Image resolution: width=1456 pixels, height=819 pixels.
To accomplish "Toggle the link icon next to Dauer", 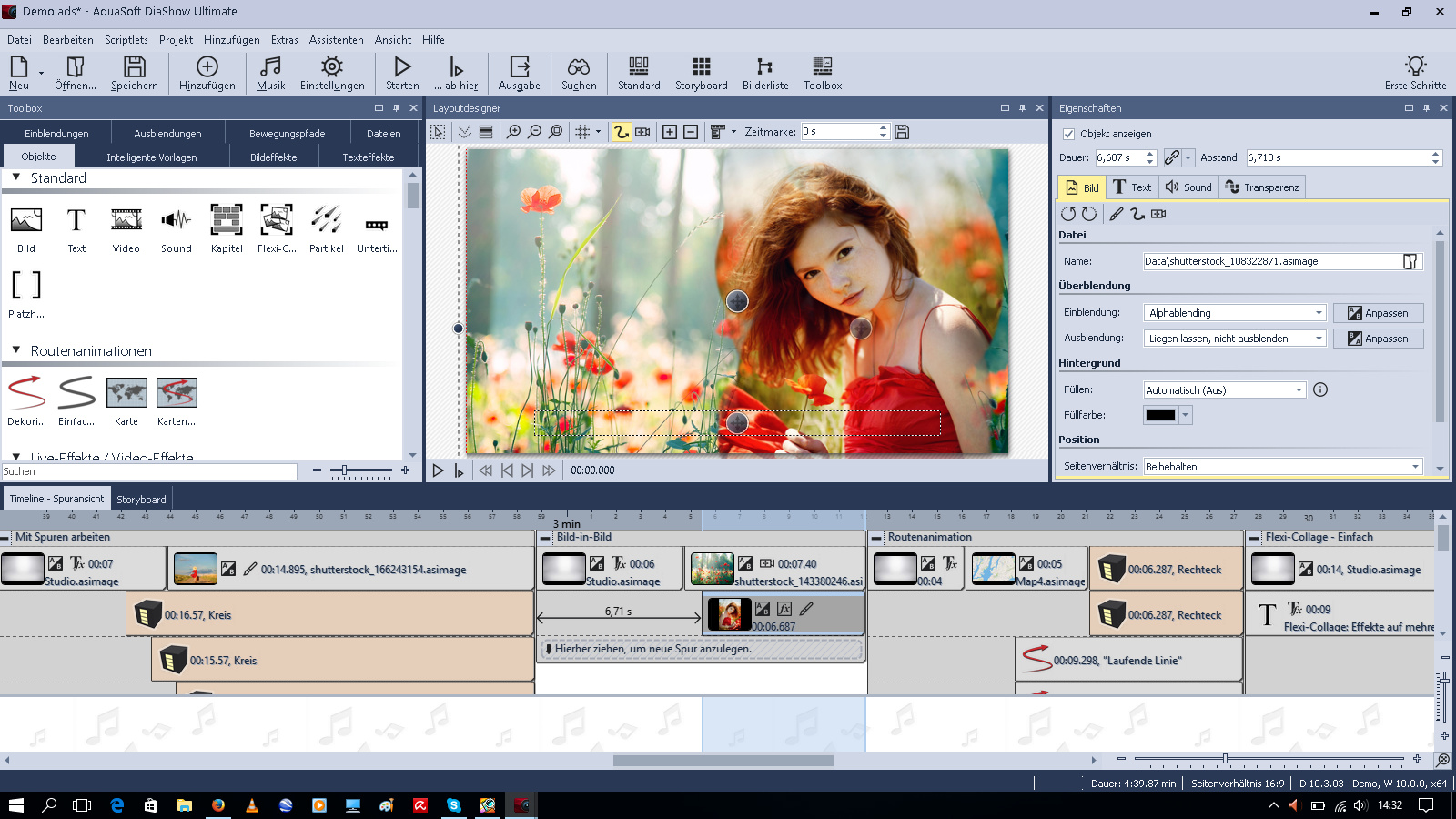I will pos(1172,157).
